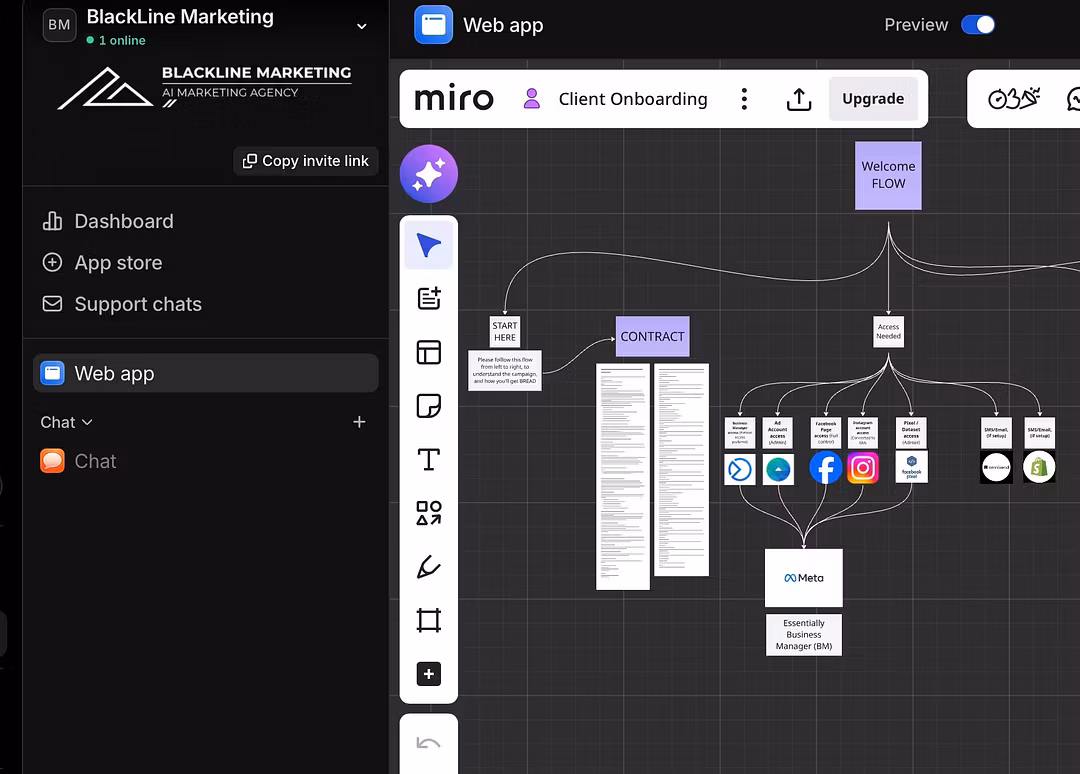Click the left contract document page

click(623, 477)
